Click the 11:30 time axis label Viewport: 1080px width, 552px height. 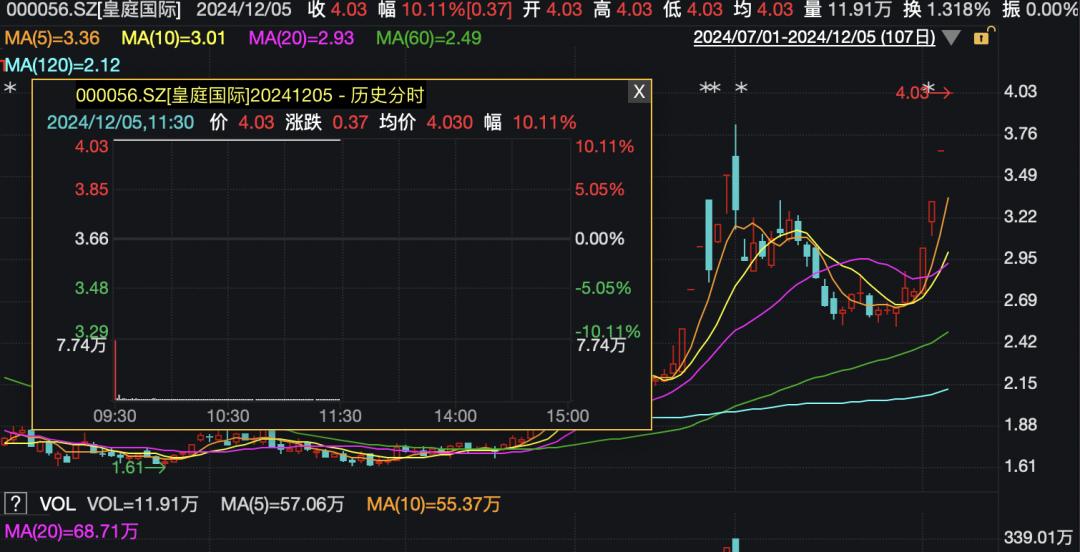pyautogui.click(x=342, y=416)
